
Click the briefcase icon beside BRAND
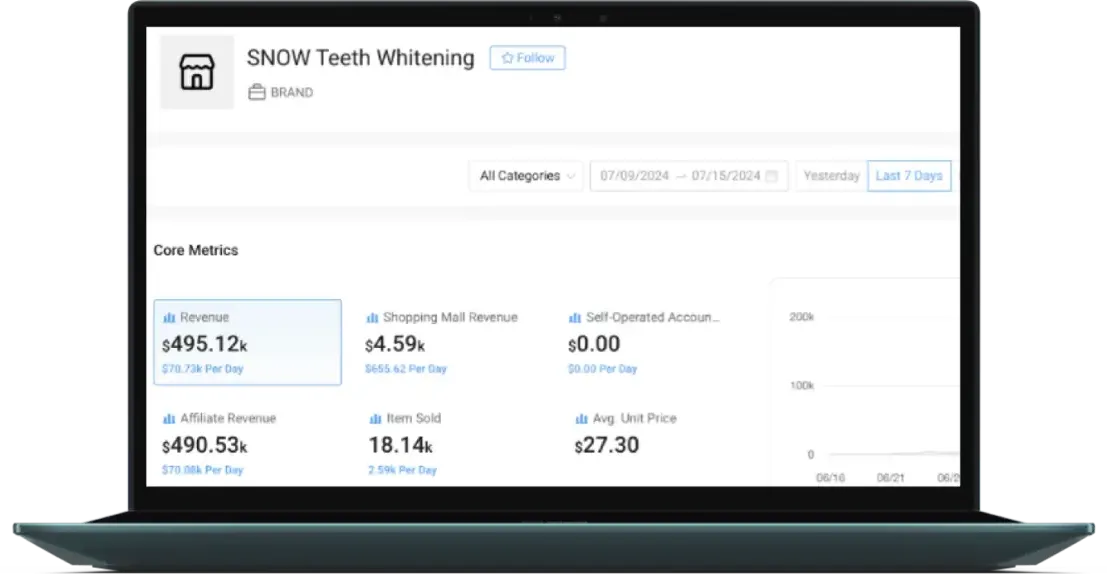pyautogui.click(x=257, y=92)
